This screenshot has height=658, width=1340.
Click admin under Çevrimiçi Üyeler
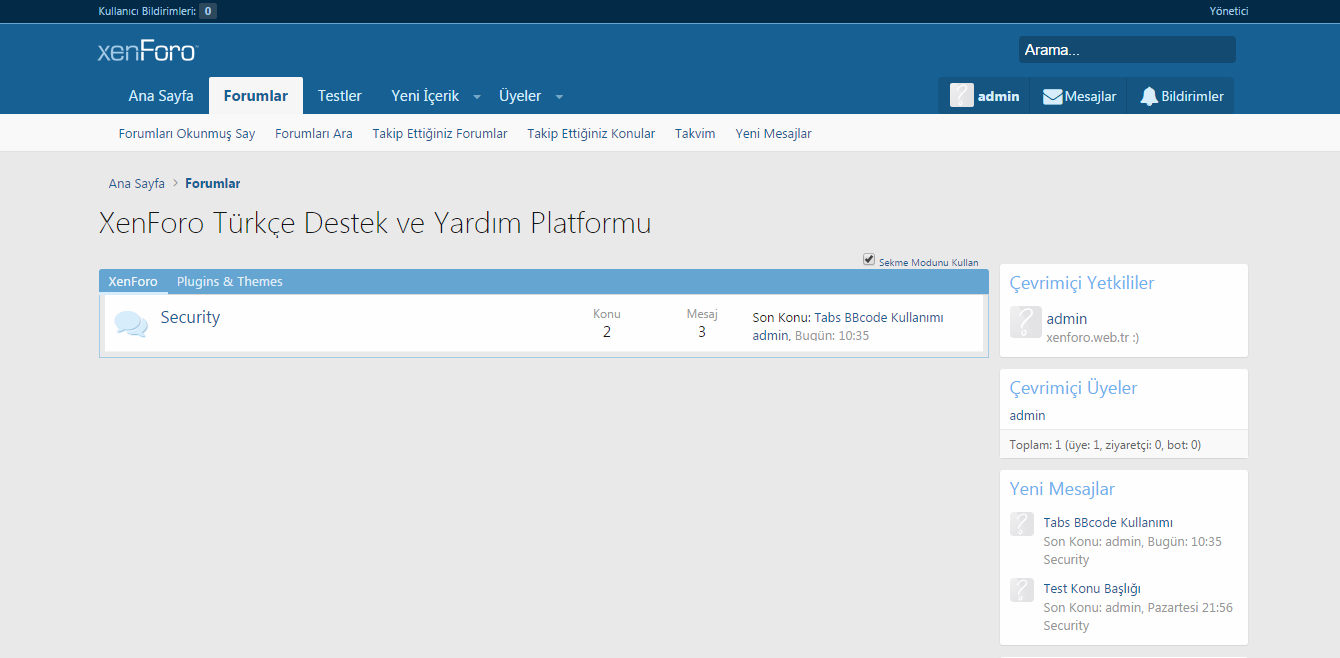click(x=1027, y=415)
